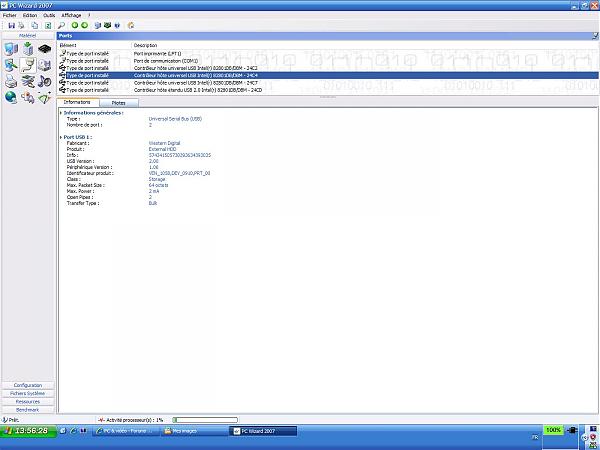Click the Universal Serial Bus (USB) type value
The width and height of the screenshot is (600, 450).
tap(175, 119)
